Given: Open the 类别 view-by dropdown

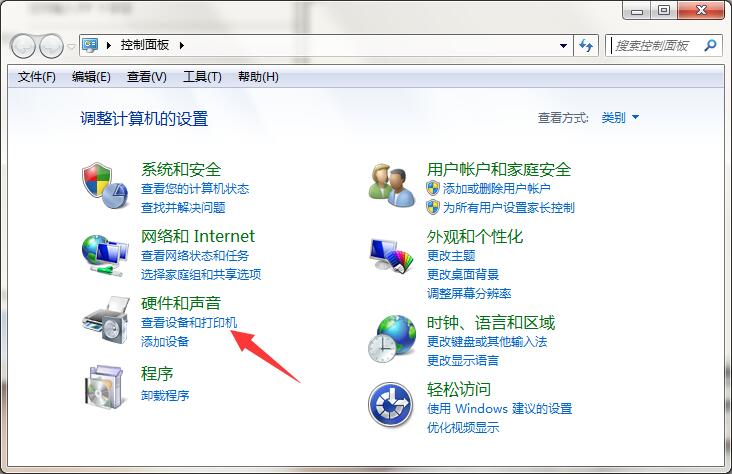Looking at the screenshot, I should coord(620,117).
